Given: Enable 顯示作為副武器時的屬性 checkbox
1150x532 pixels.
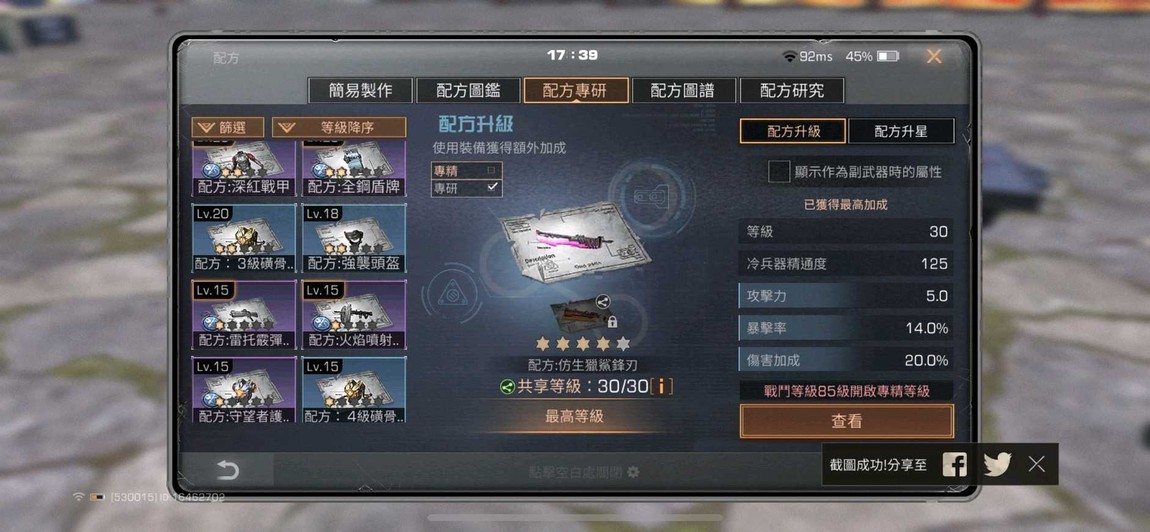Looking at the screenshot, I should click(x=778, y=172).
